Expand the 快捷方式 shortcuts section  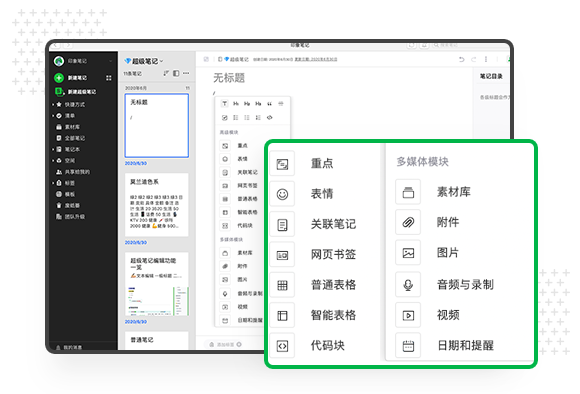point(54,105)
